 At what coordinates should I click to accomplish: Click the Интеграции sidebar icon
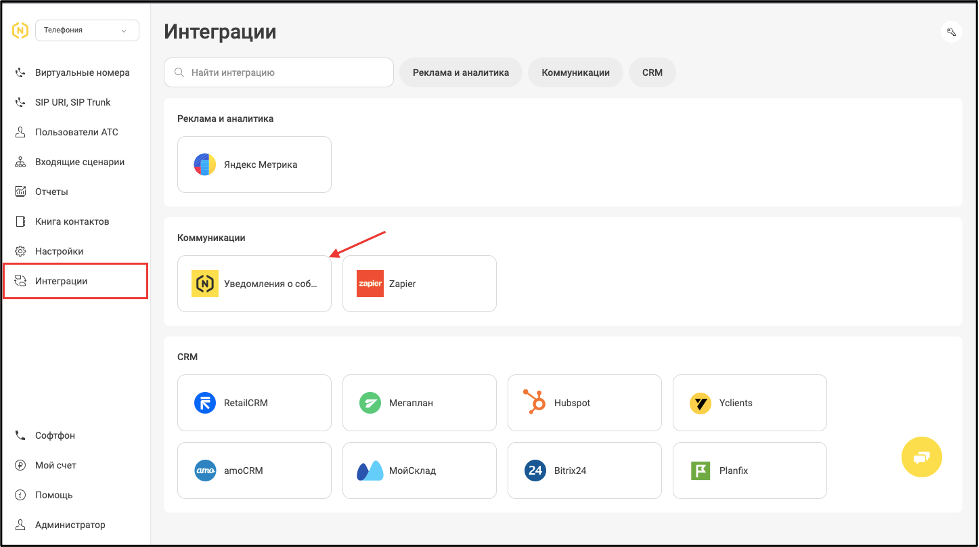[x=20, y=281]
